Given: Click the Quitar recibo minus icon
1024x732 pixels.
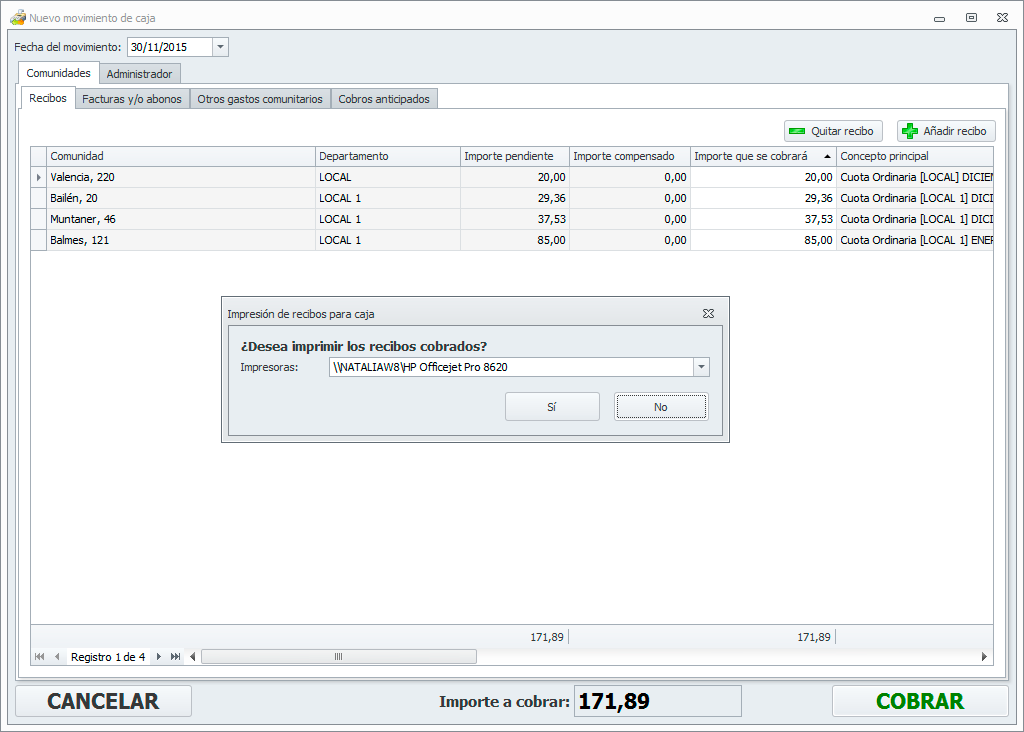Looking at the screenshot, I should [x=797, y=131].
